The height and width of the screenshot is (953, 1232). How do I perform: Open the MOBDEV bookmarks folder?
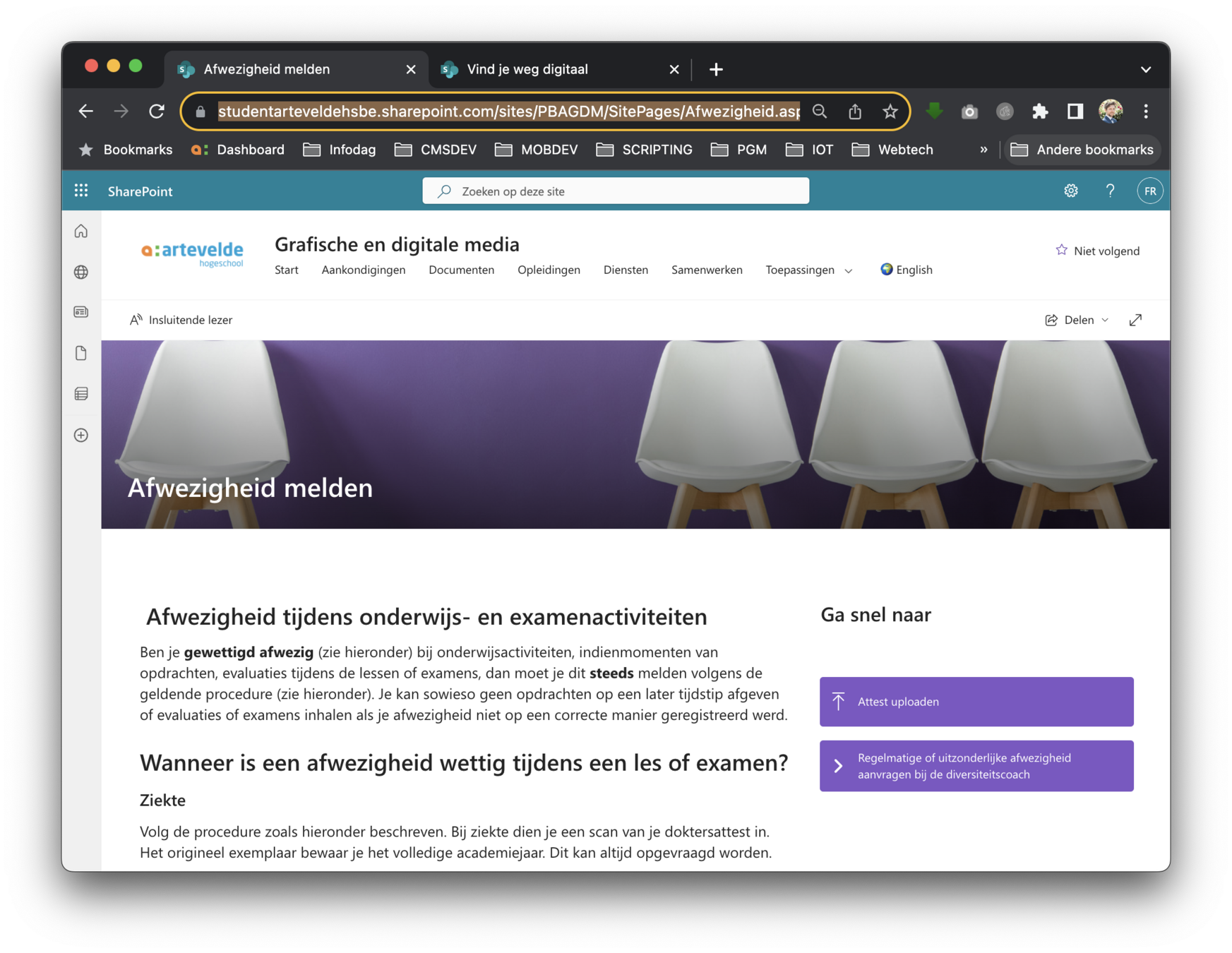click(537, 150)
